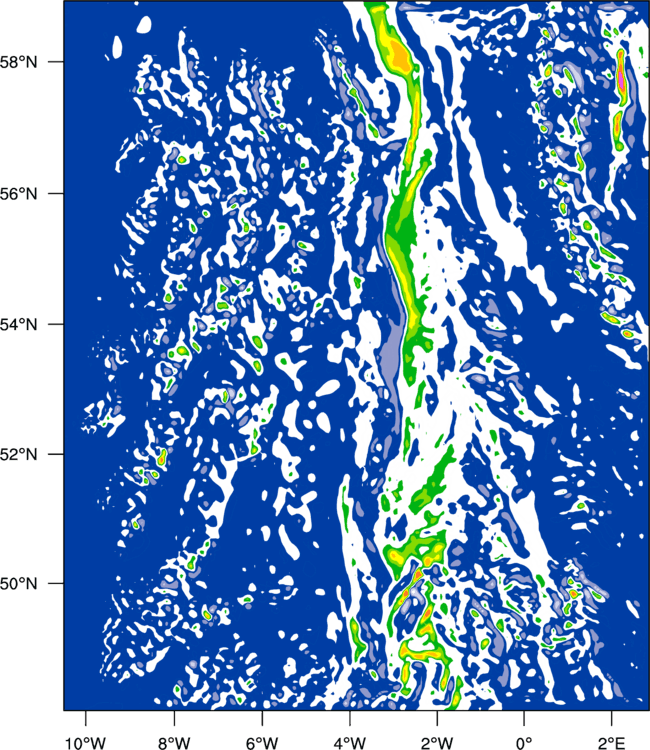Click the 2°W longitude label
The width and height of the screenshot is (650, 750).
click(437, 743)
